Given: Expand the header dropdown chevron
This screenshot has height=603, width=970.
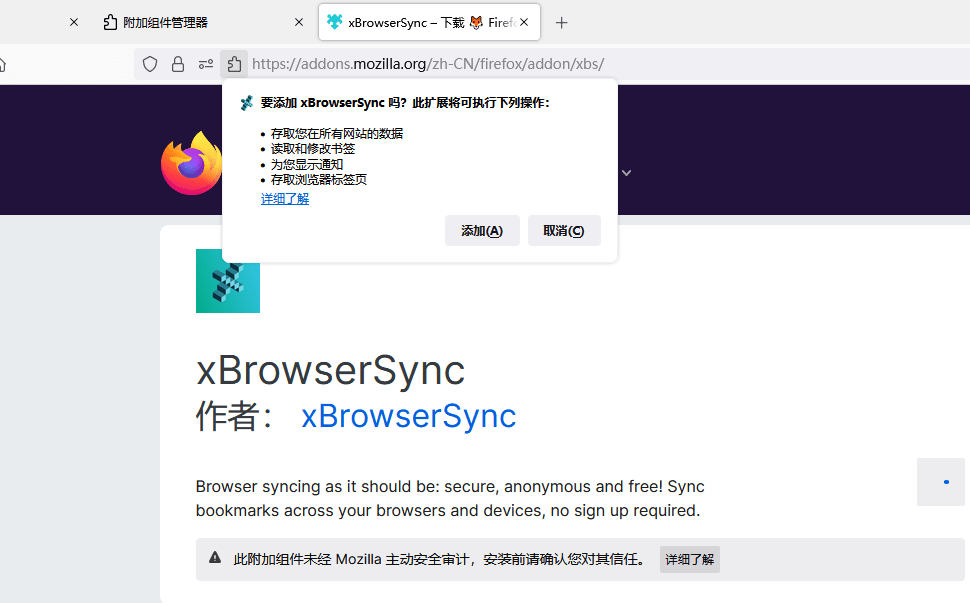Looking at the screenshot, I should [x=627, y=173].
